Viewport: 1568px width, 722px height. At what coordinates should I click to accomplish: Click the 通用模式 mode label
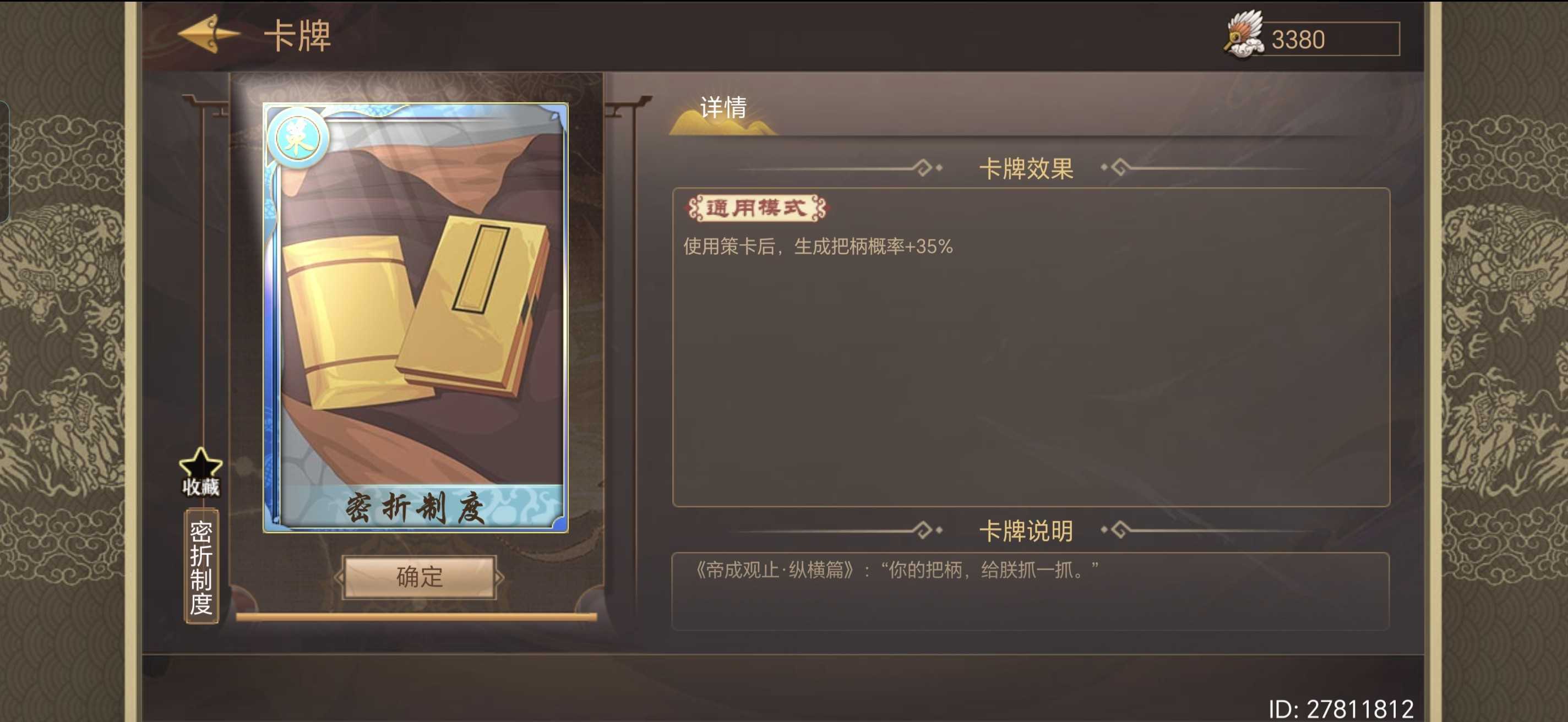point(756,209)
